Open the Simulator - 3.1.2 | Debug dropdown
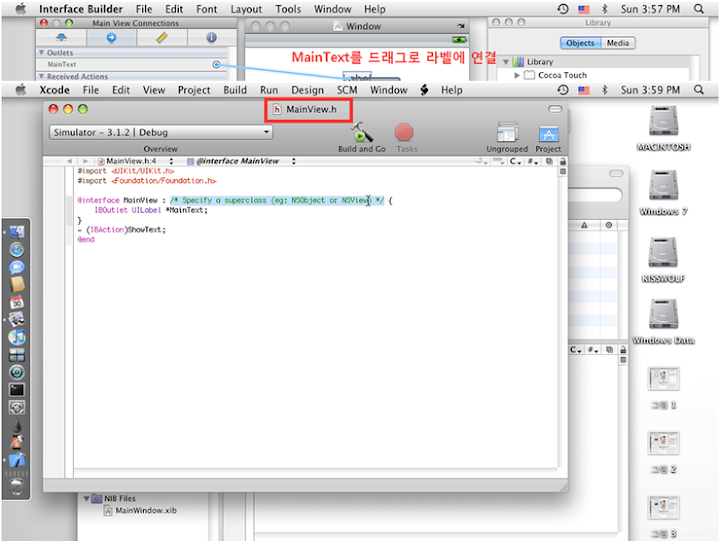The height and width of the screenshot is (541, 720). [161, 132]
